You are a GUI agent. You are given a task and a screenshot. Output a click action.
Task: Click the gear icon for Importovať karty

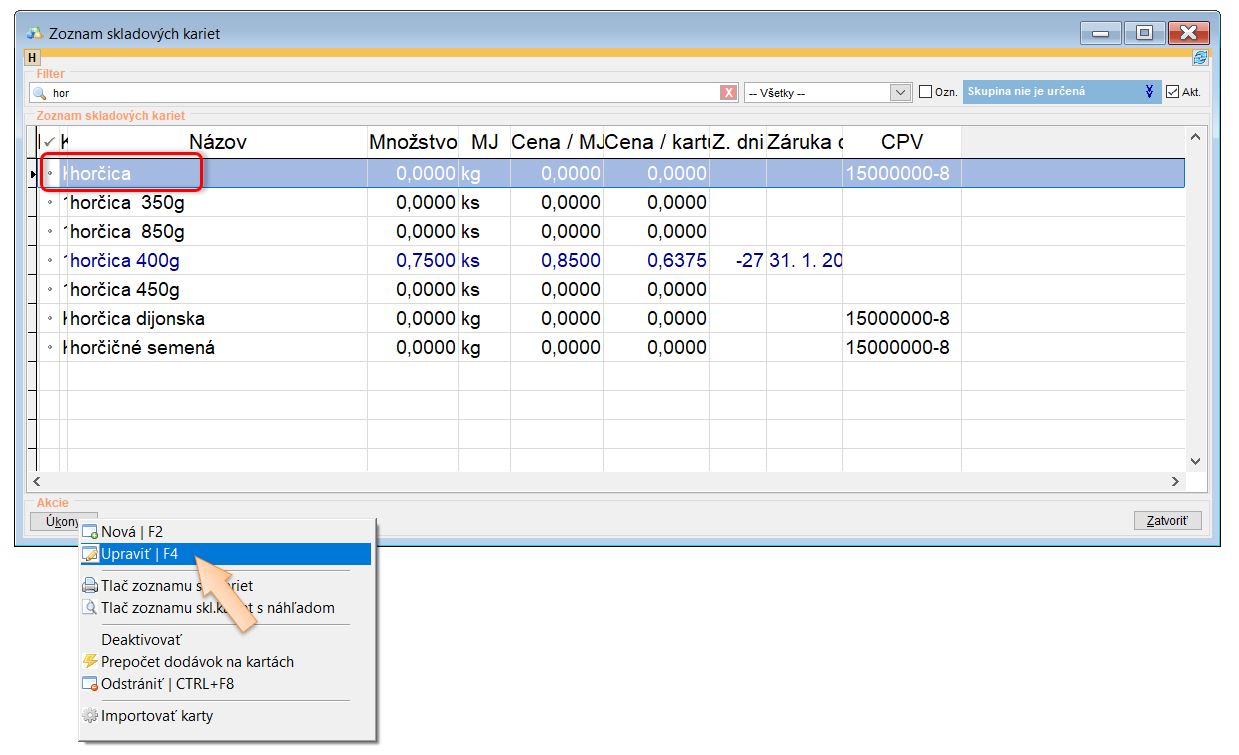(90, 716)
